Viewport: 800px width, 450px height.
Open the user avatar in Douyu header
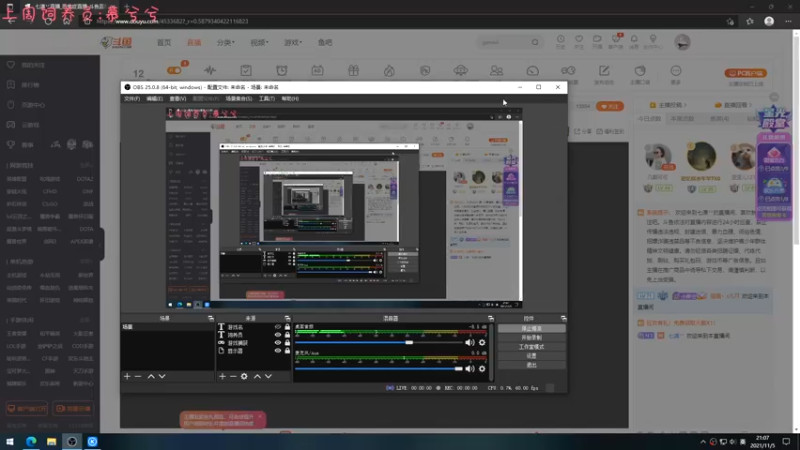683,42
